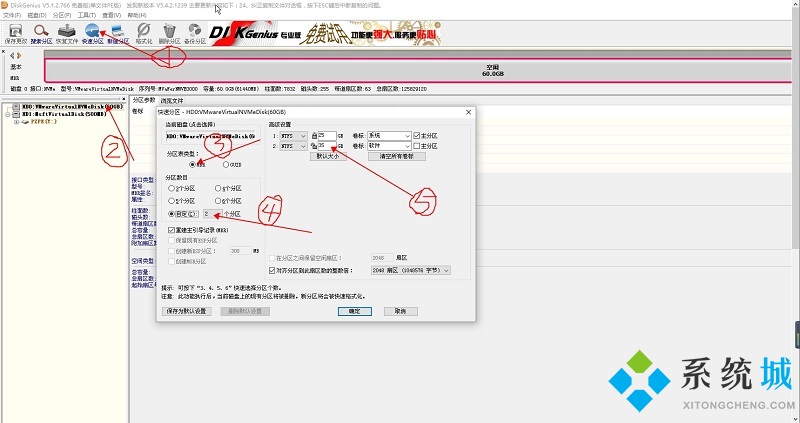The image size is (800, 423).
Task: Click the DiskGenius Professional ad banner
Action: coord(327,33)
